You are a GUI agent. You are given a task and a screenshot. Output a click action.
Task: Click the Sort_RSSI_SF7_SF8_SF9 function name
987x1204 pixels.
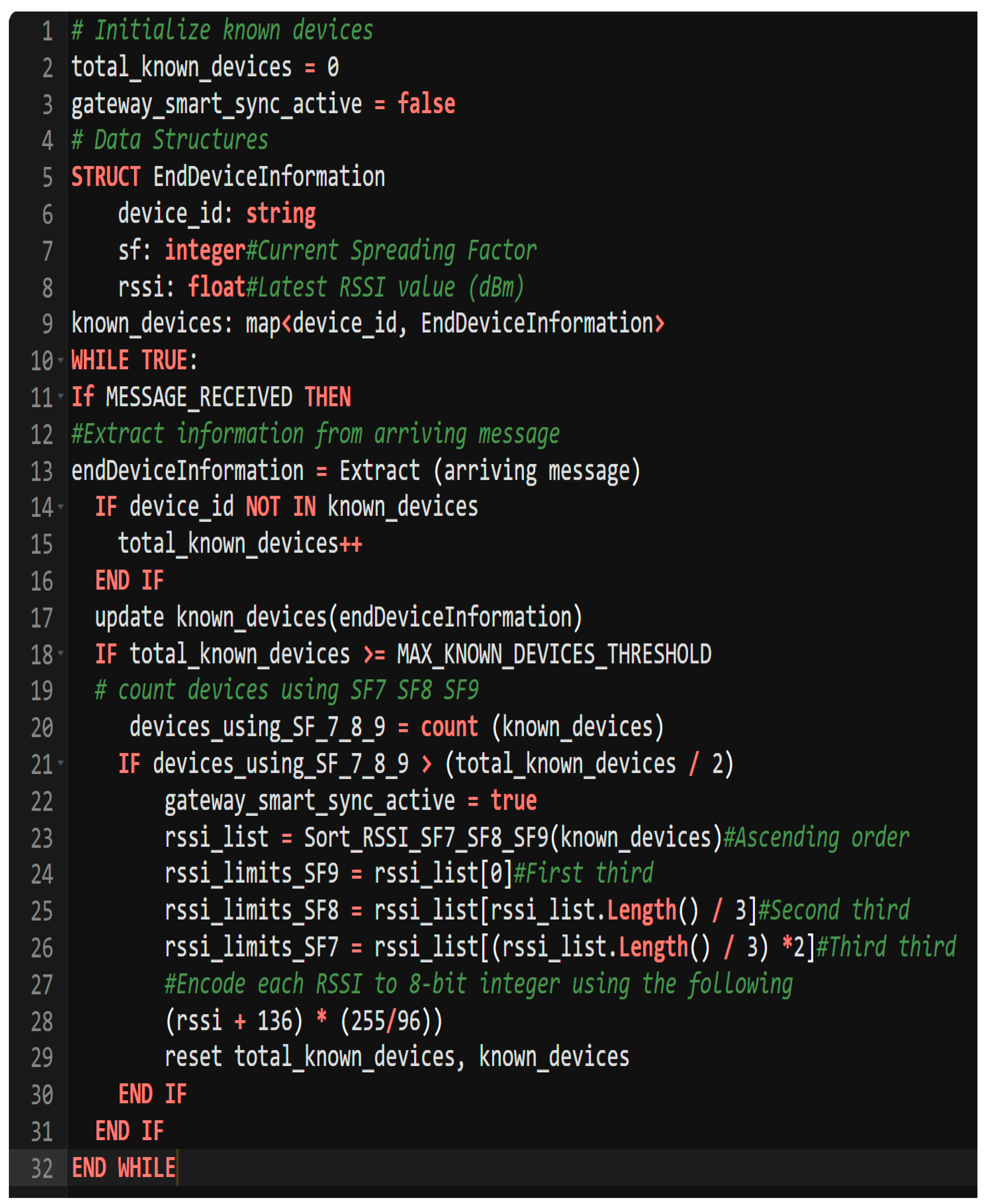(426, 837)
